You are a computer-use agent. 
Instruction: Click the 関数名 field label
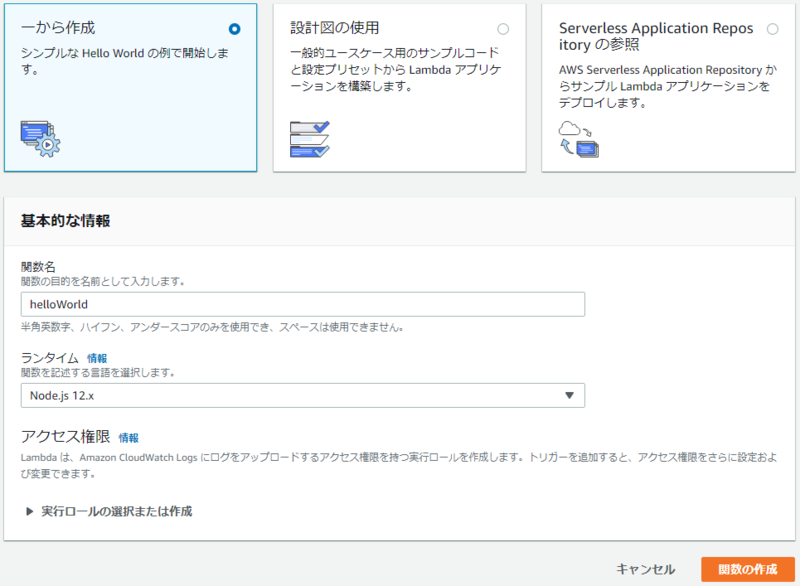coord(38,267)
